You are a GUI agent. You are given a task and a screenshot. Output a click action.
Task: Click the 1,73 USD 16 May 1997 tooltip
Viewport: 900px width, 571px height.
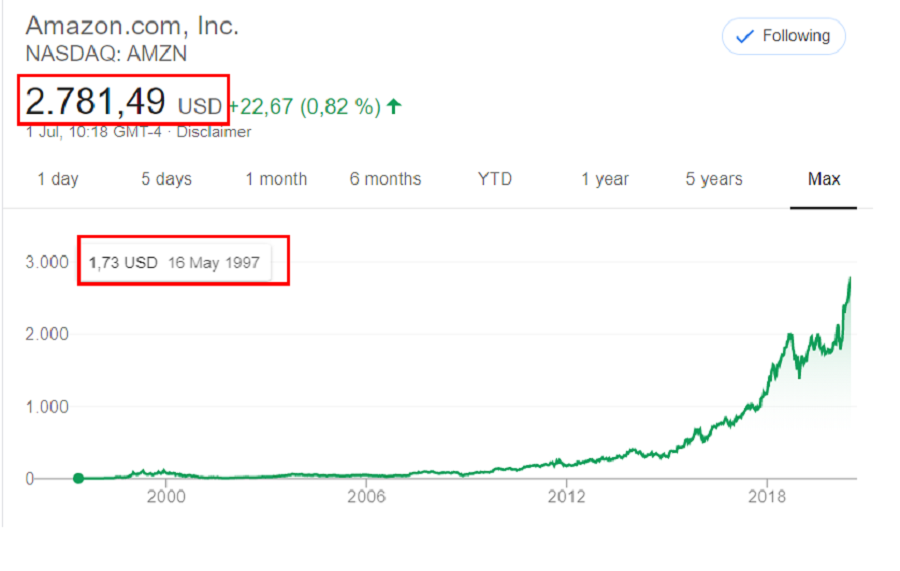(x=175, y=263)
